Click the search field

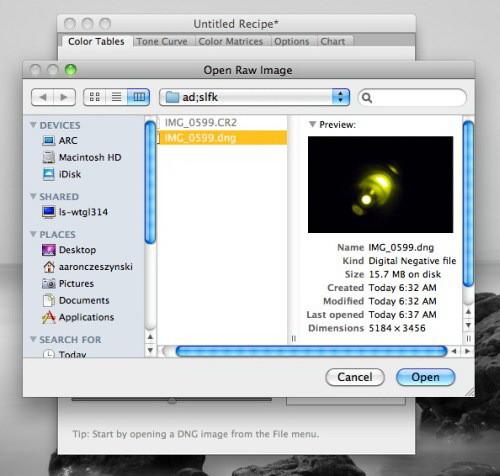(x=412, y=98)
